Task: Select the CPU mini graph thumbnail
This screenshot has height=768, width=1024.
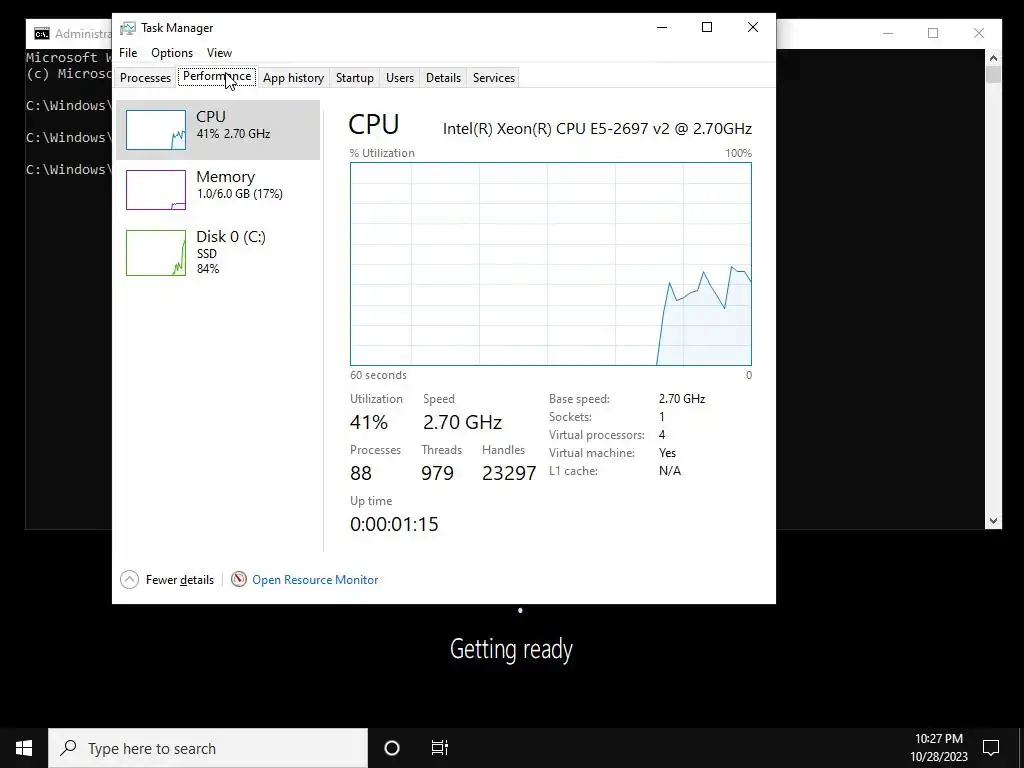Action: tap(155, 130)
